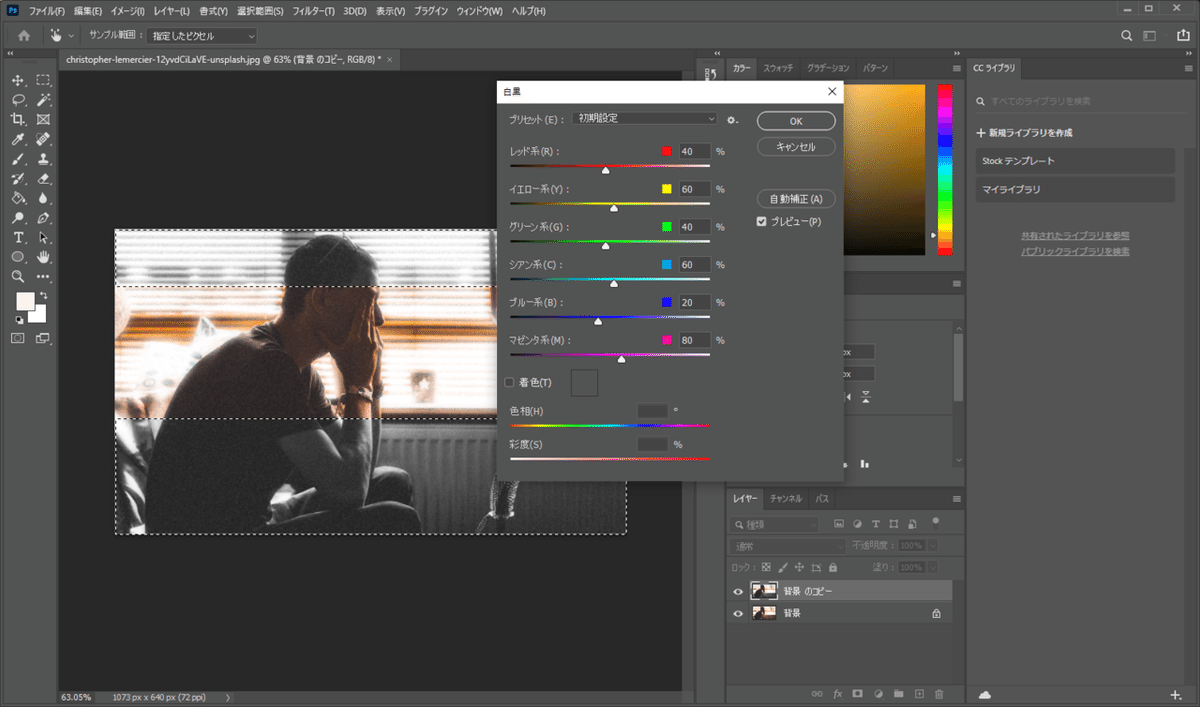Viewport: 1200px width, 707px height.
Task: Click the add layer mask icon
Action: 857,693
